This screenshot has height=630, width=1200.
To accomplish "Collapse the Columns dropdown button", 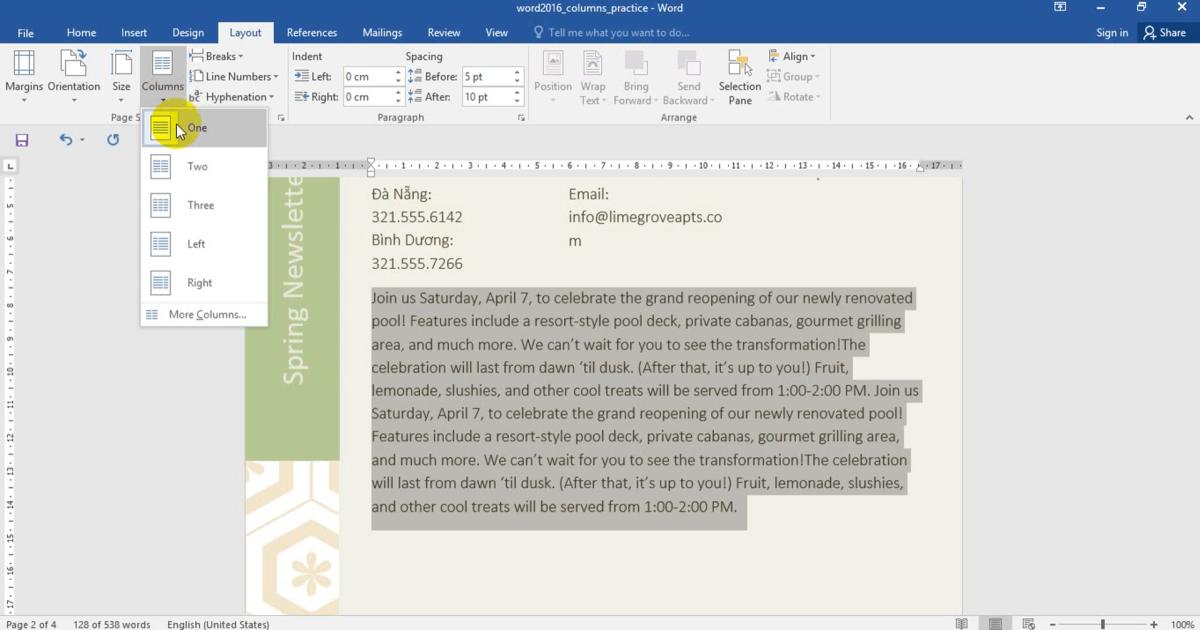I will 162,77.
